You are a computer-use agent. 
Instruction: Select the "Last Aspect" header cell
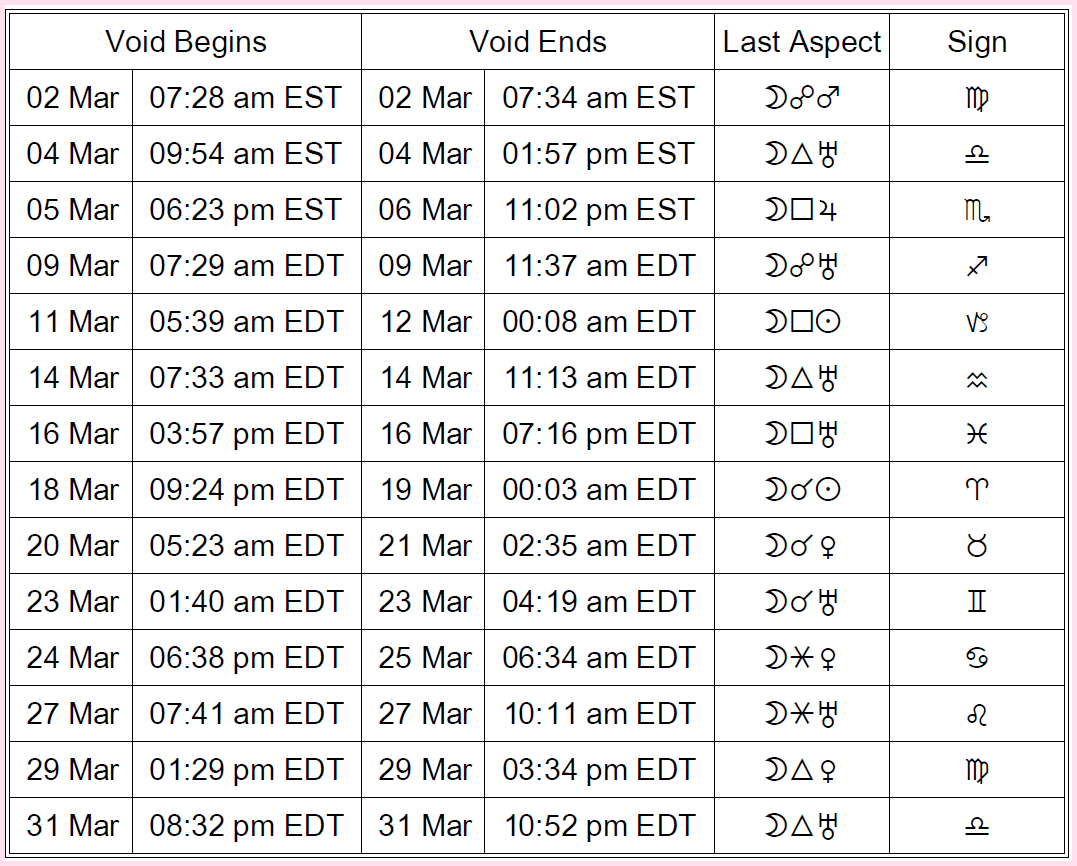click(x=802, y=42)
